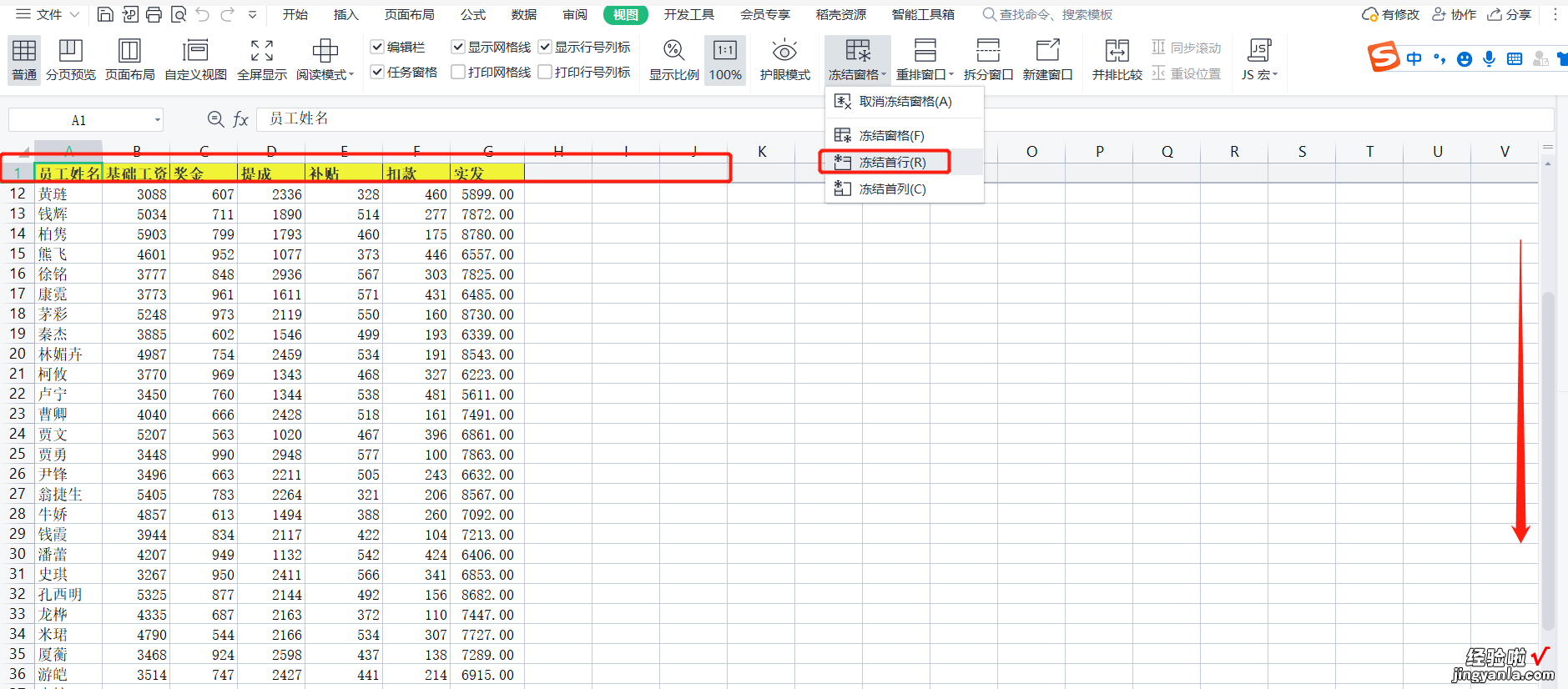Click the Sogou emoji face icon

[x=1464, y=58]
